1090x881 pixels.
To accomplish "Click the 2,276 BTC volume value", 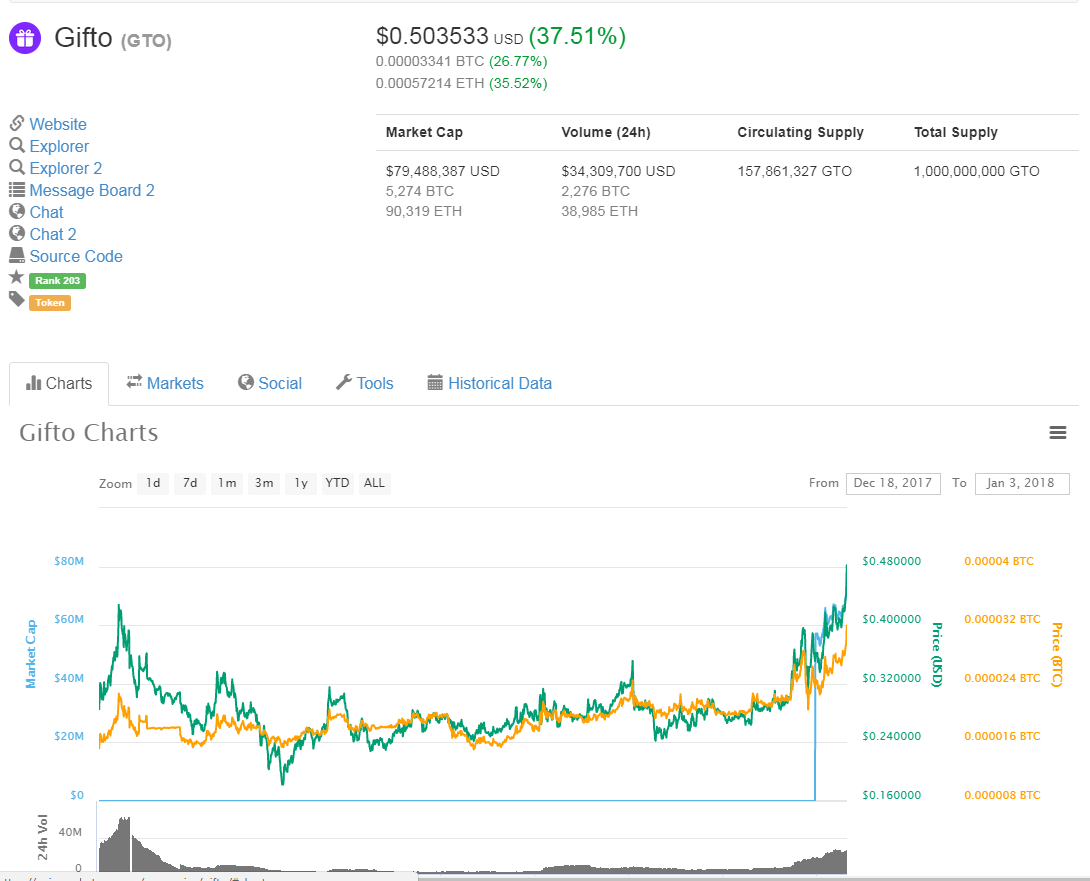I will pyautogui.click(x=596, y=191).
